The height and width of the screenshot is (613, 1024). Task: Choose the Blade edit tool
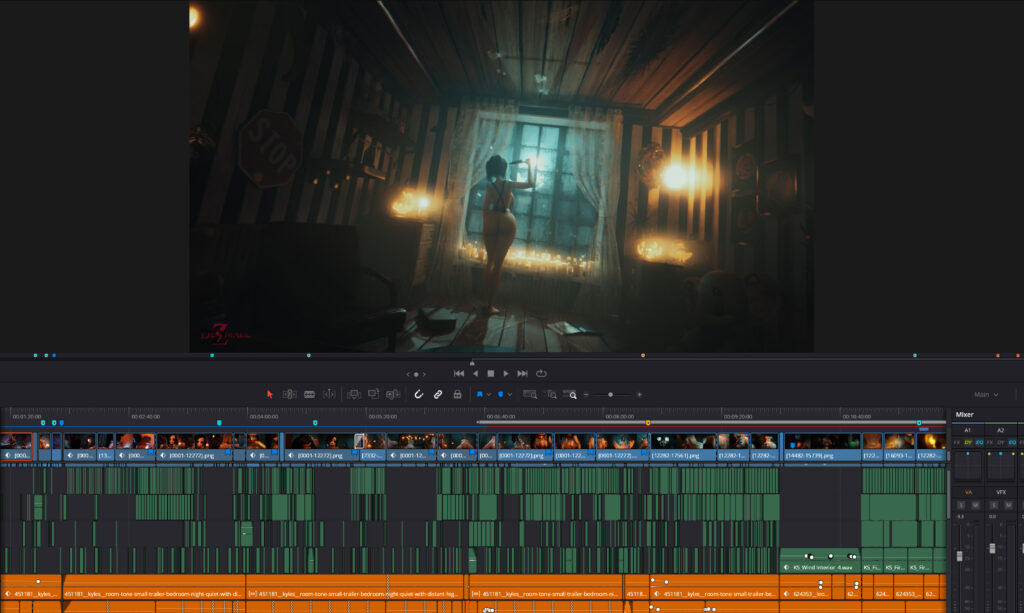point(329,394)
